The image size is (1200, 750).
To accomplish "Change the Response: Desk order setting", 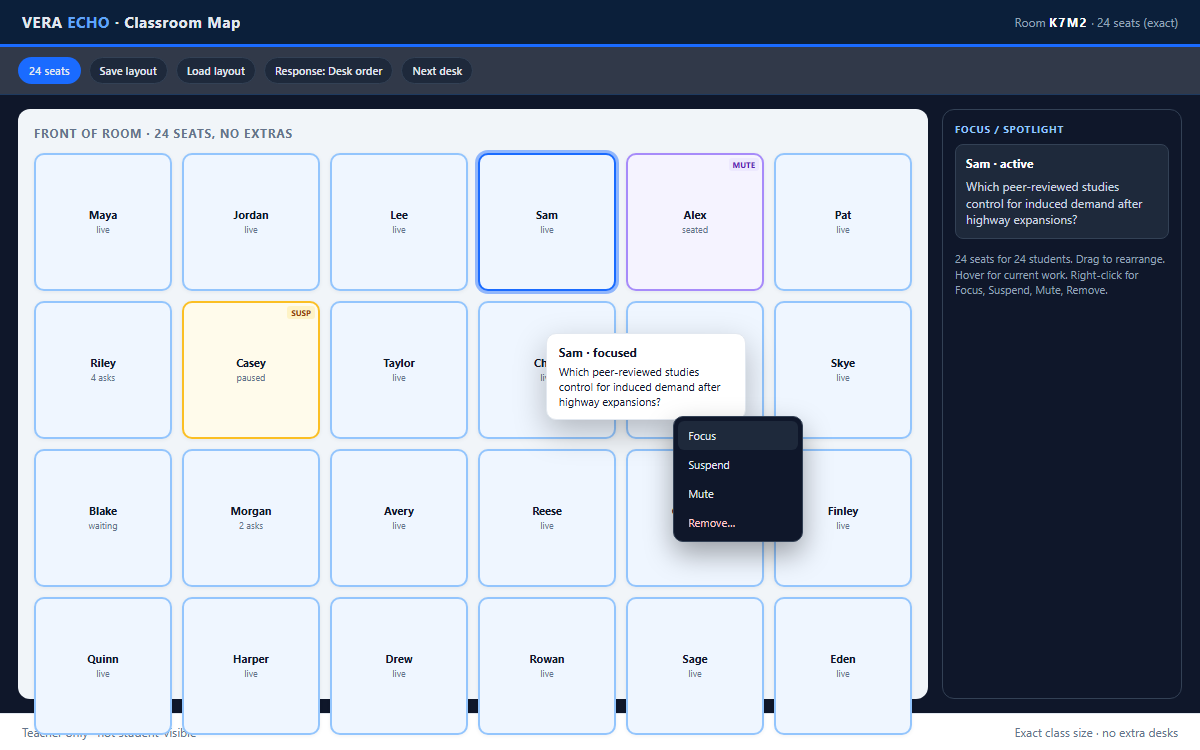I will (329, 71).
